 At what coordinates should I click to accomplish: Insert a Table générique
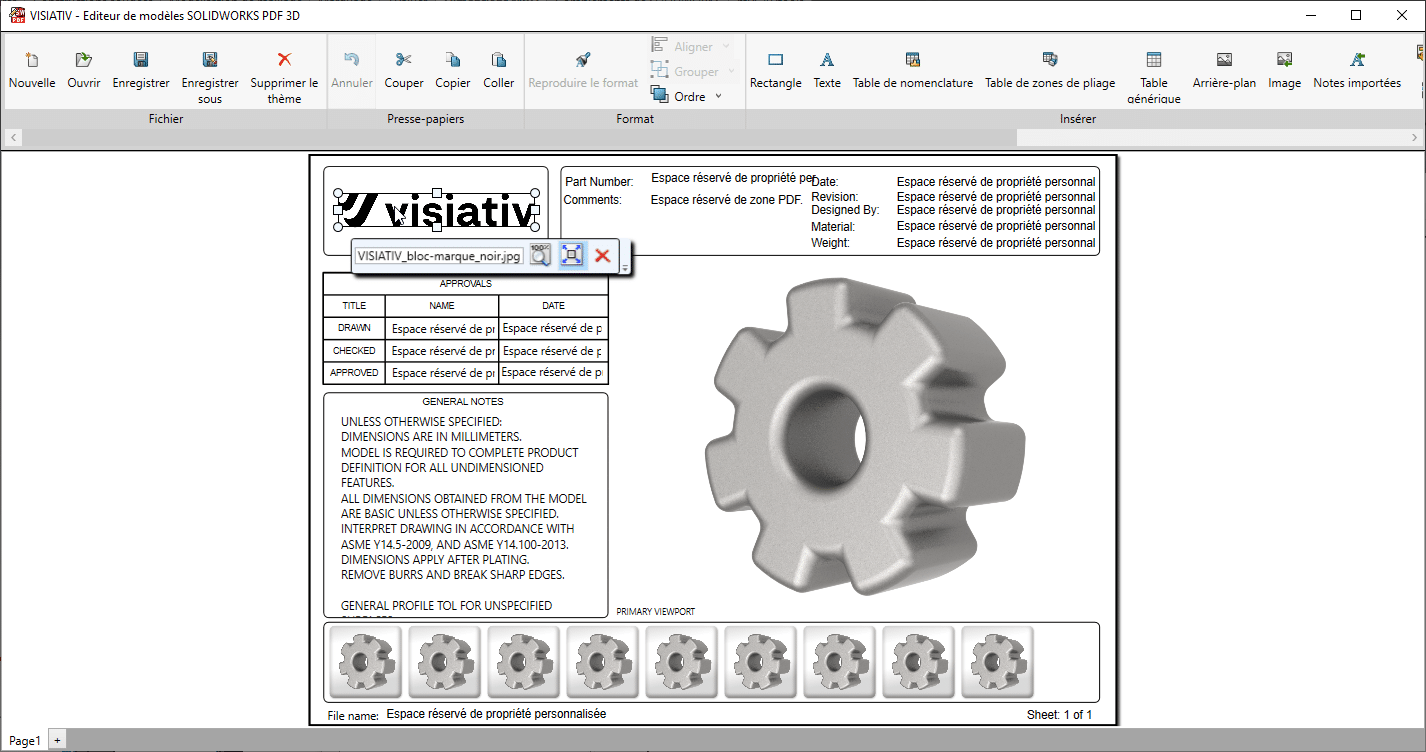click(1154, 77)
